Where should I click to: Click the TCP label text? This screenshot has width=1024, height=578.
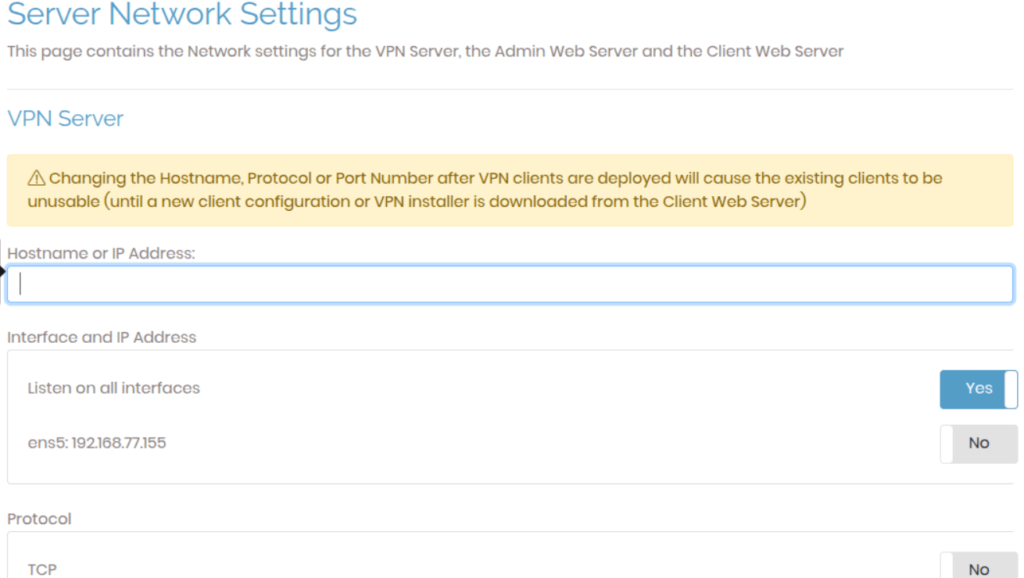point(42,569)
